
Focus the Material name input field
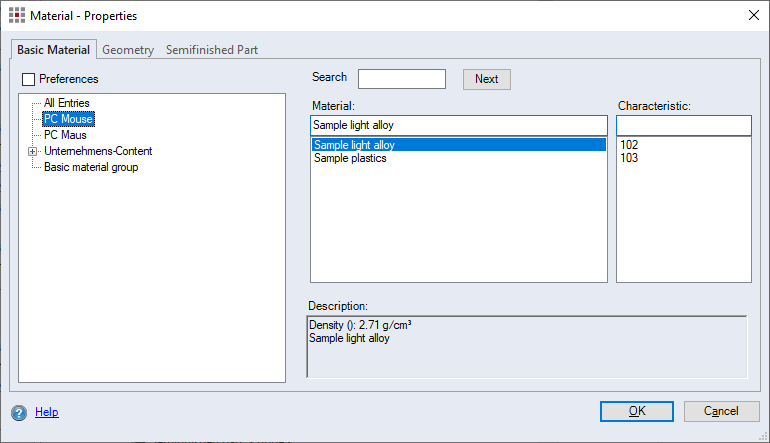click(x=458, y=125)
